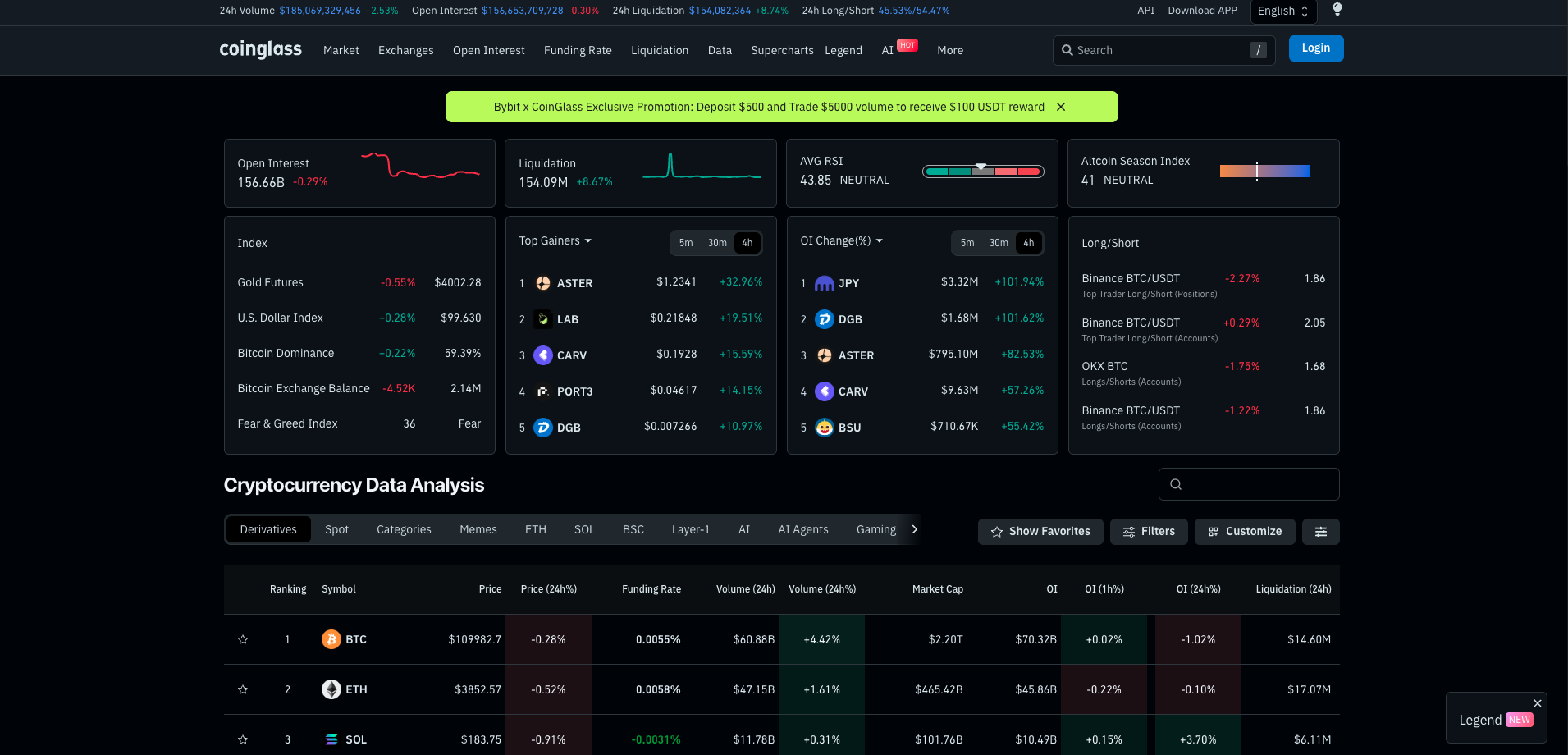Viewport: 1568px width, 755px height.
Task: Click the BTC coin icon in table
Action: [331, 639]
